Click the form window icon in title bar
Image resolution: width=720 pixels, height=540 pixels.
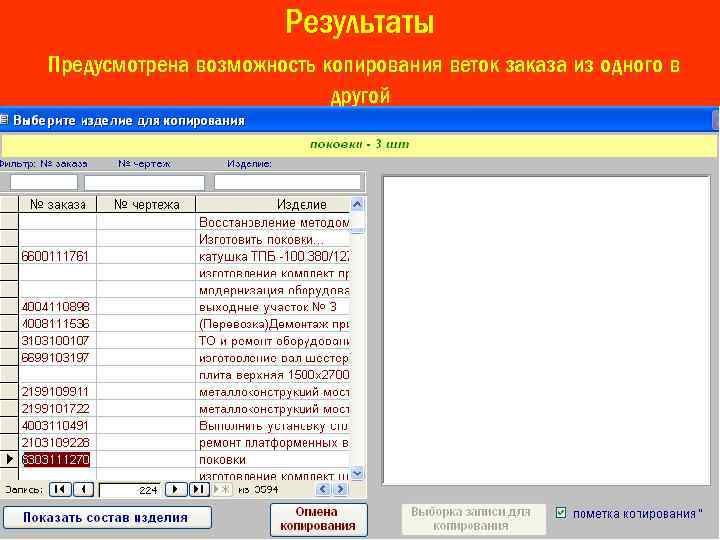[4, 120]
